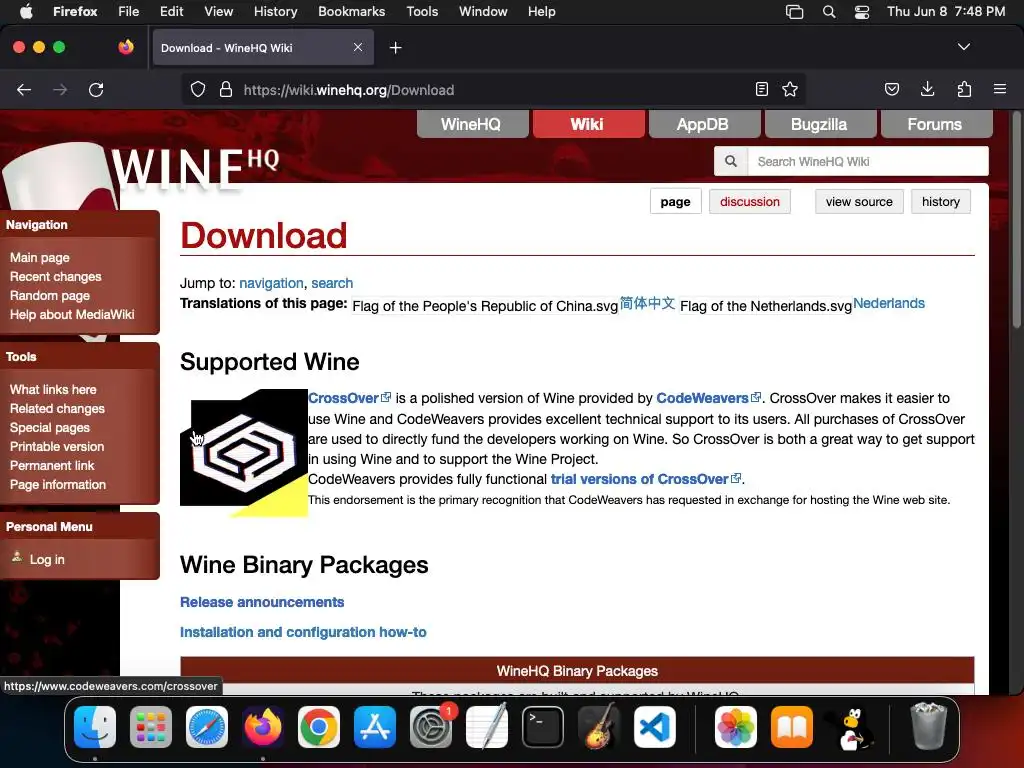Viewport: 1024px width, 768px height.
Task: Expand the list all tabs chevron
Action: coord(964,47)
